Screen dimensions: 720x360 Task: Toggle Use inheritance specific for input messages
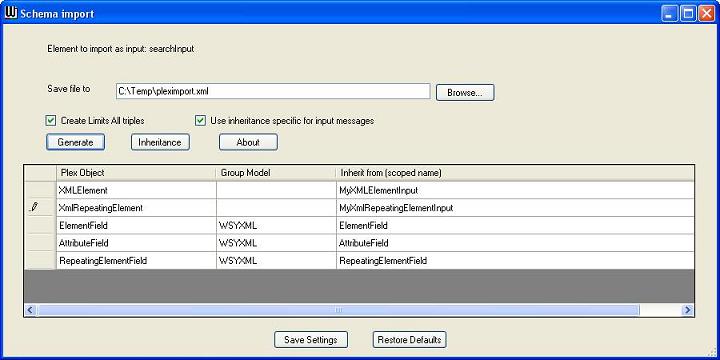coord(200,121)
